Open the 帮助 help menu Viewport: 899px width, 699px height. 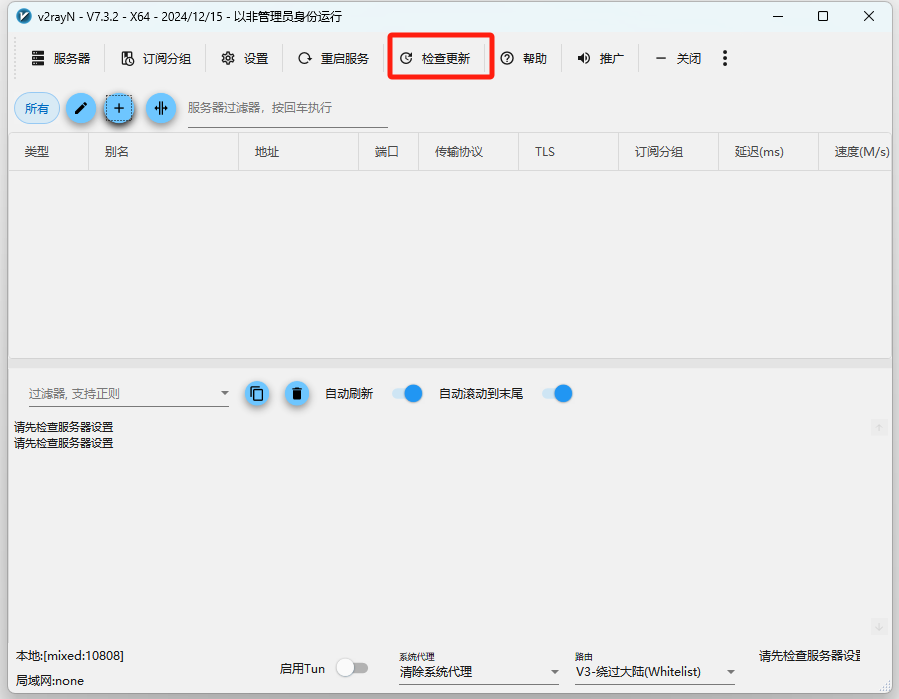click(524, 59)
